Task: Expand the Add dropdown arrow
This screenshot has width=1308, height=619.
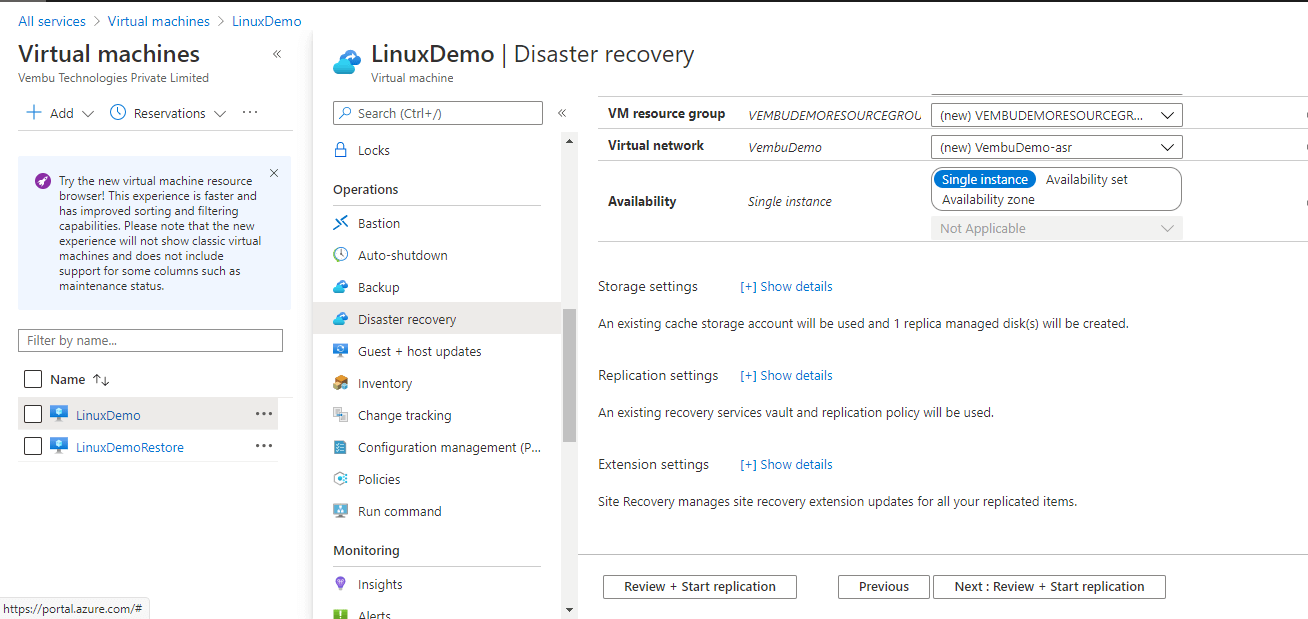Action: coord(87,114)
